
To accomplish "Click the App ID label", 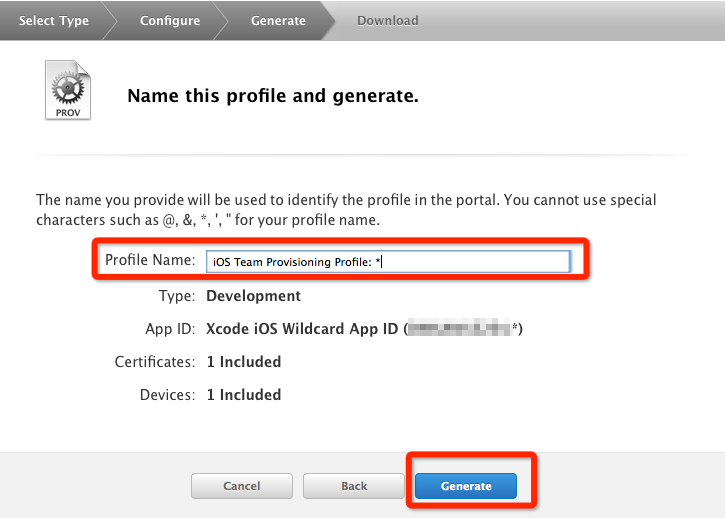I will (170, 329).
